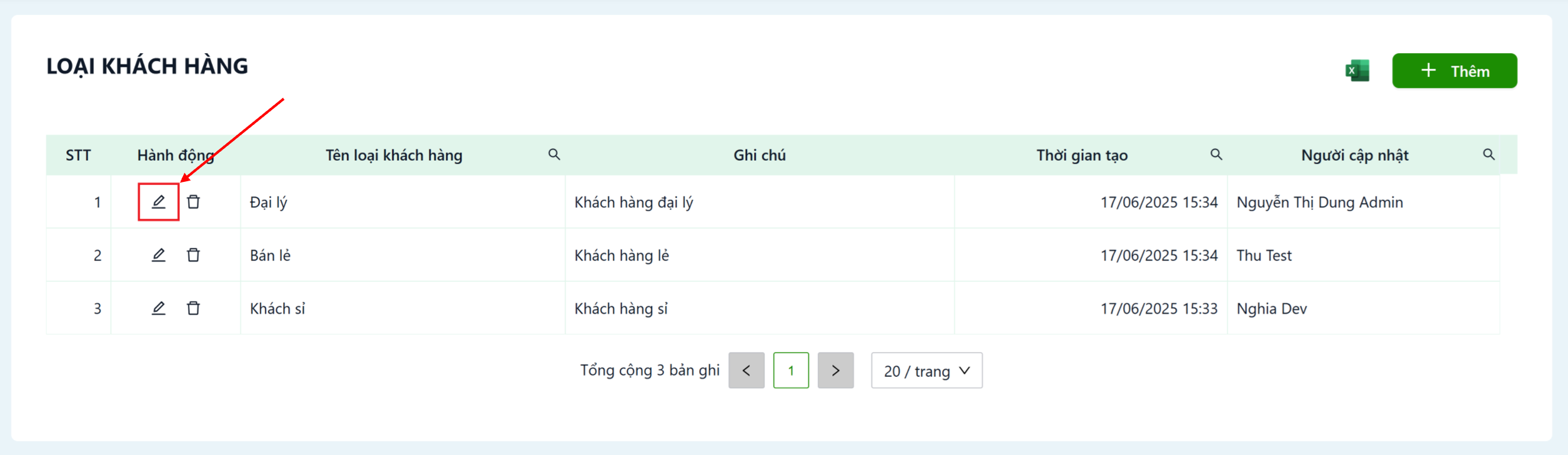Click the Hành động column header
Screen dimensions: 1568x455
pos(176,155)
